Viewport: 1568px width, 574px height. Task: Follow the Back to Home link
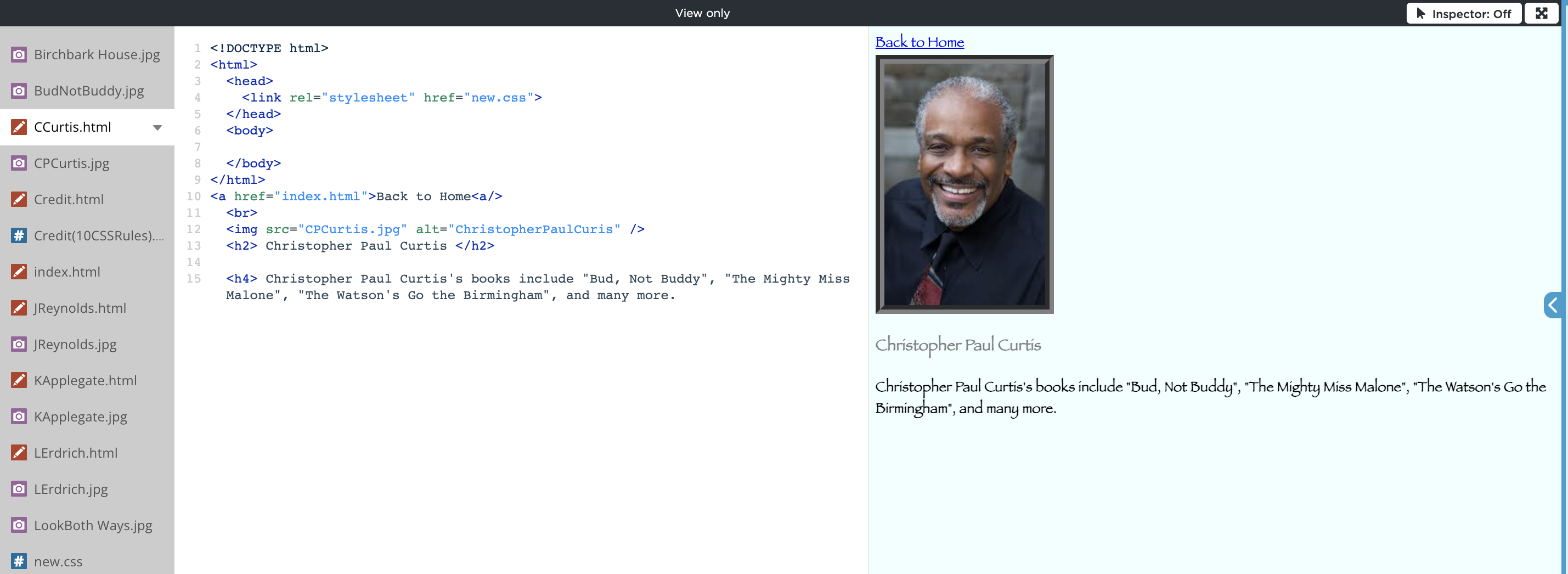click(x=919, y=42)
